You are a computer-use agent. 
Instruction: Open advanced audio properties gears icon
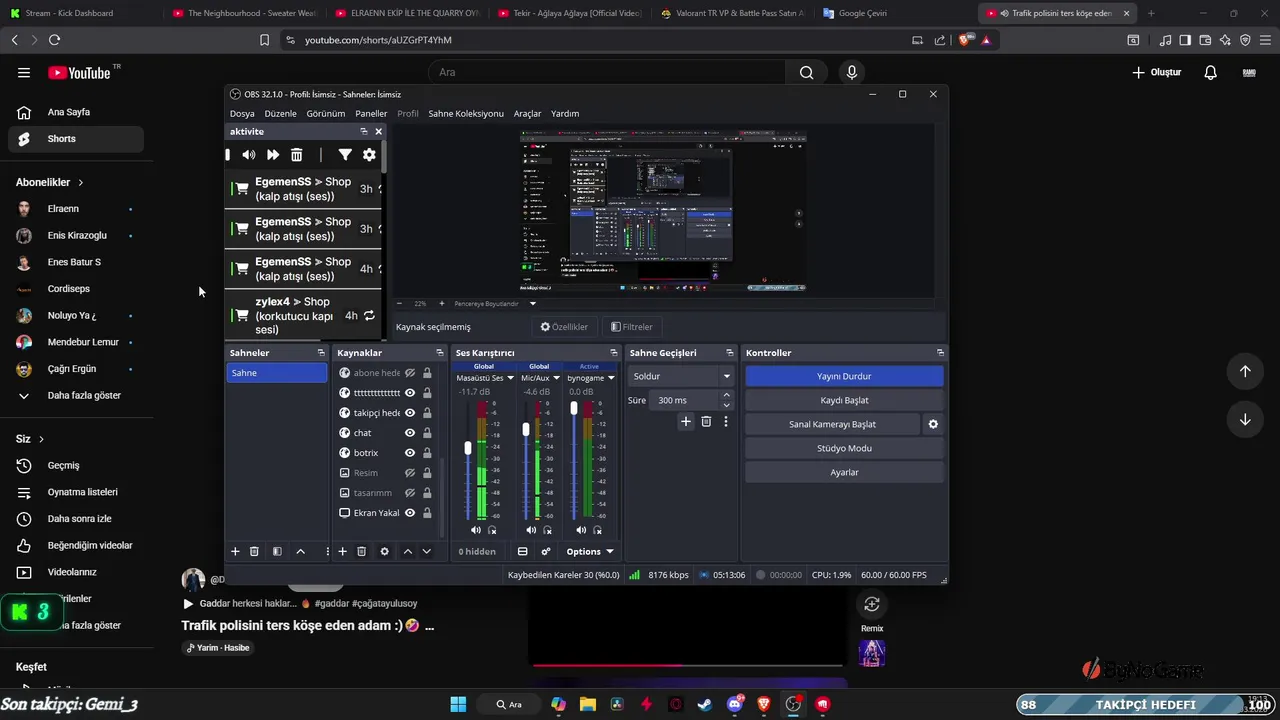click(546, 551)
